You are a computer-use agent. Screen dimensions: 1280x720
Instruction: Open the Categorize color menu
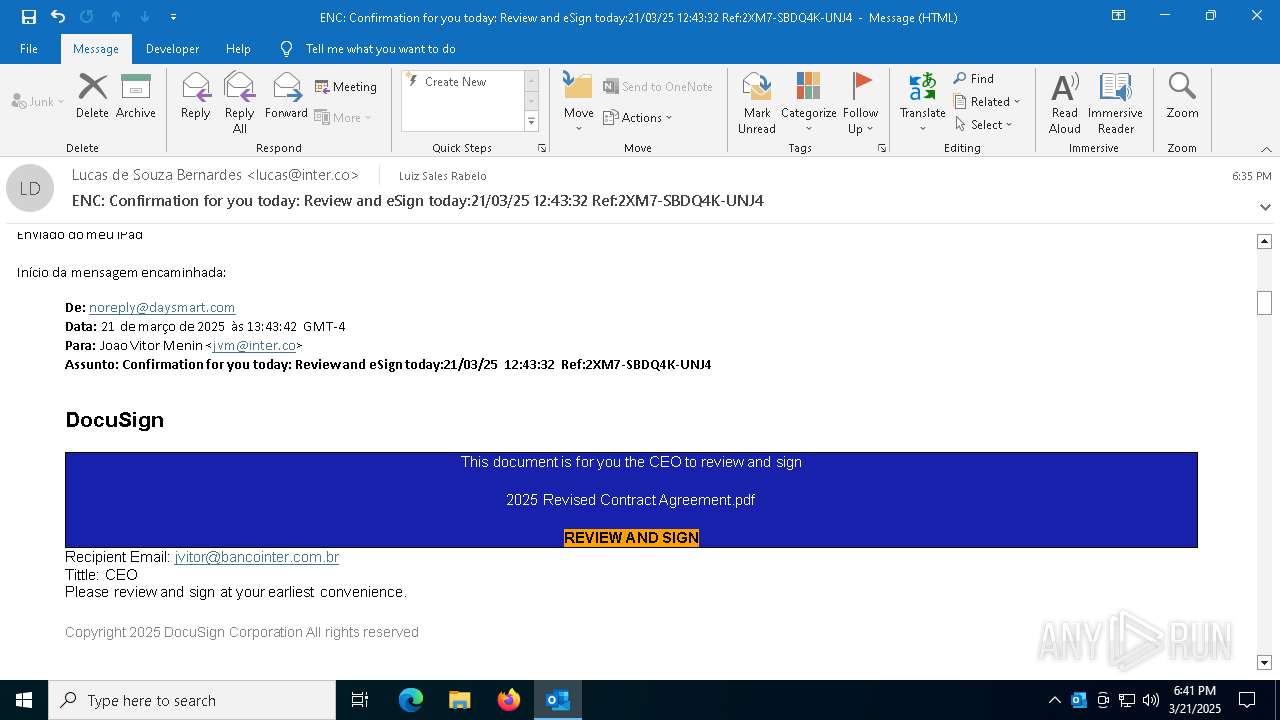[x=808, y=103]
